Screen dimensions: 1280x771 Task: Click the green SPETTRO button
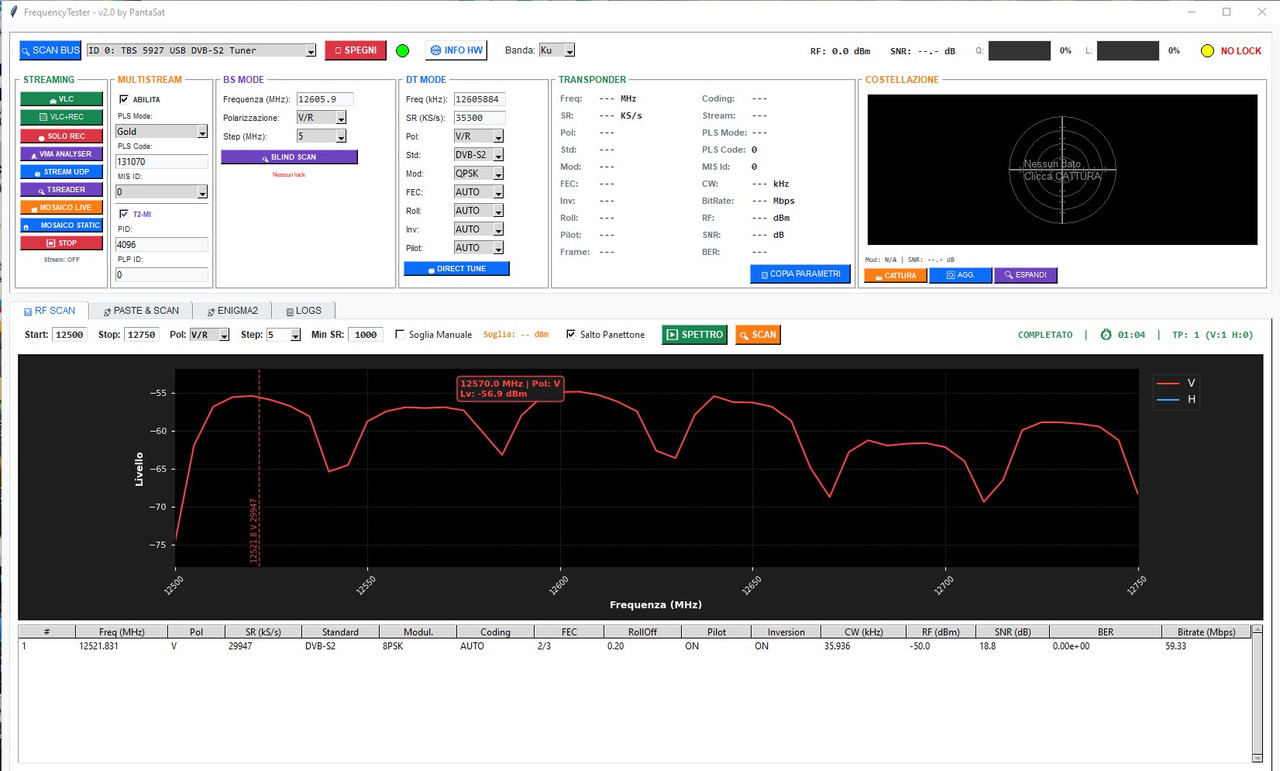click(x=695, y=335)
